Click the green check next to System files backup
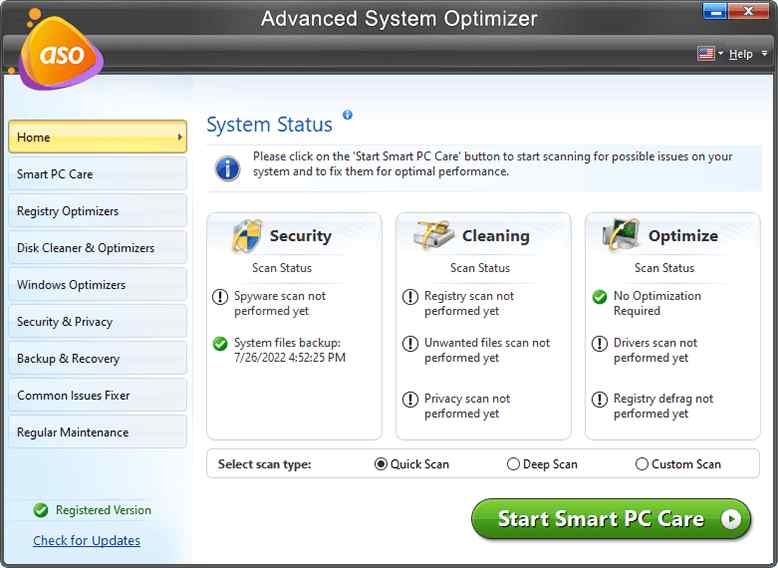Viewport: 778px width, 568px height. point(220,343)
